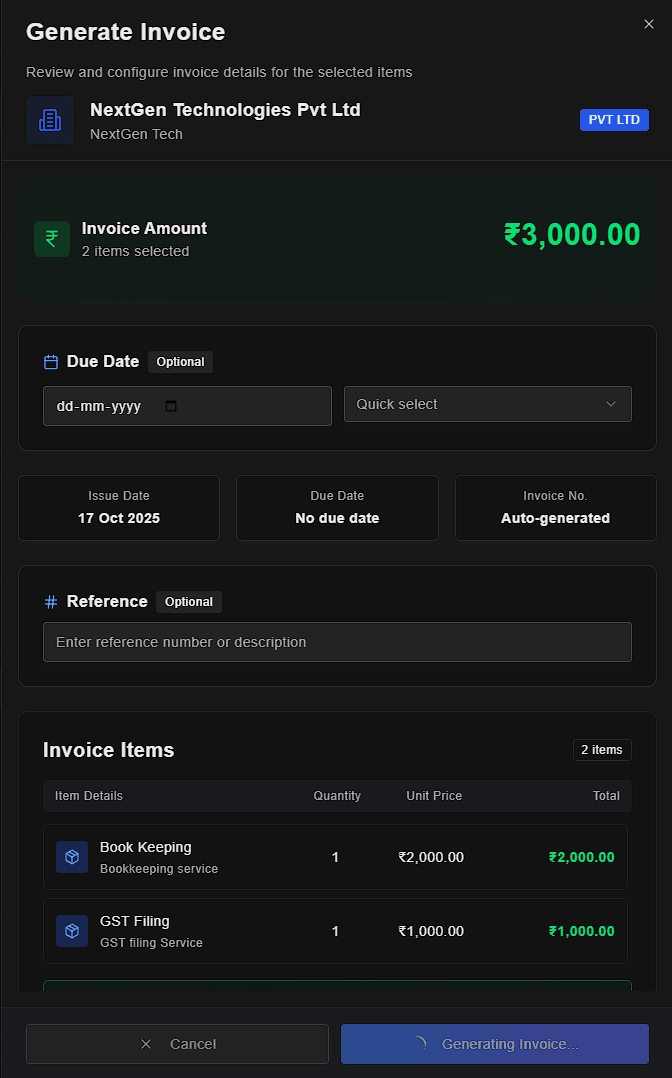Viewport: 672px width, 1078px height.
Task: Select the Issue Date card showing 17 Oct 2025
Action: [x=118, y=508]
